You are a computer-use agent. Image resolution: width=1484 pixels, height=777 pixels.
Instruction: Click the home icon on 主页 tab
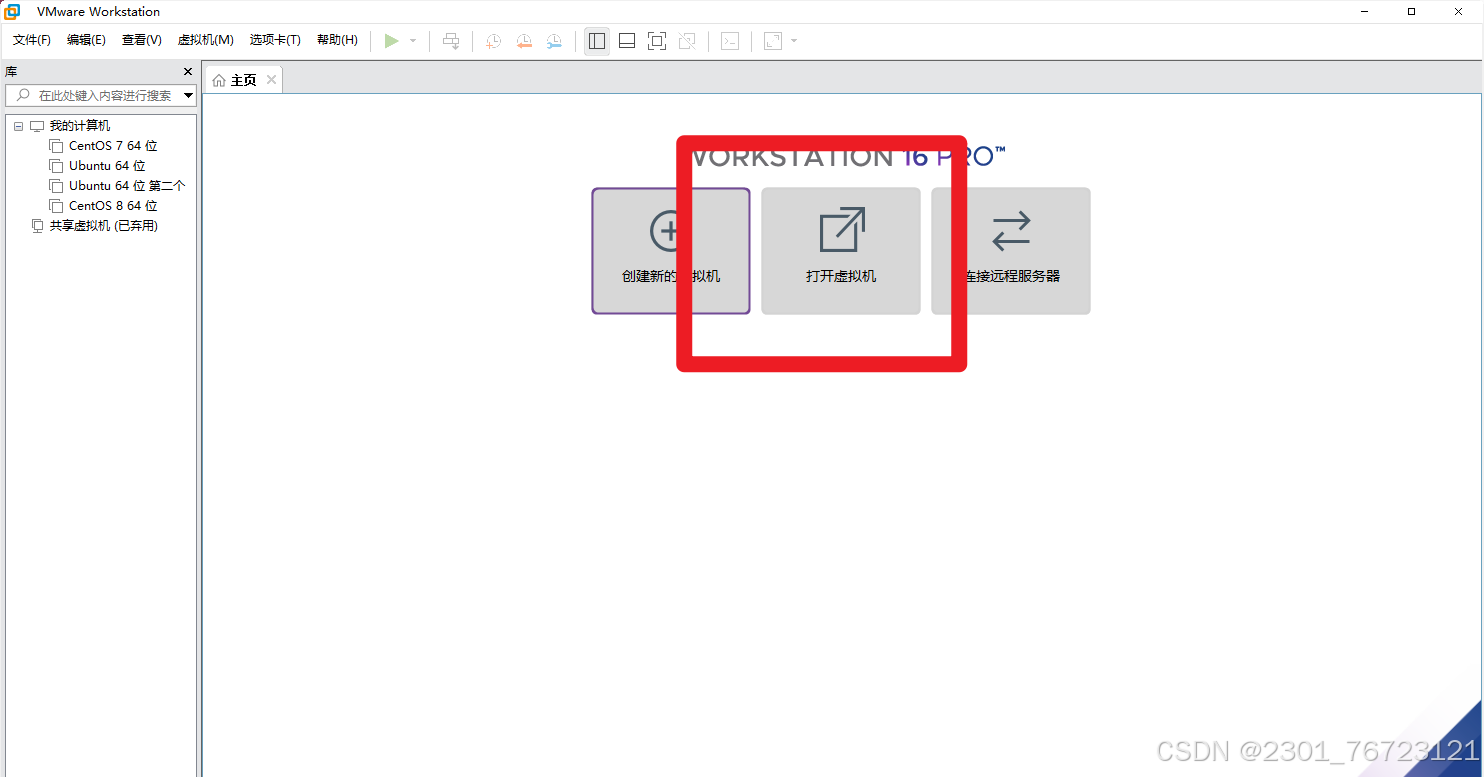[219, 80]
